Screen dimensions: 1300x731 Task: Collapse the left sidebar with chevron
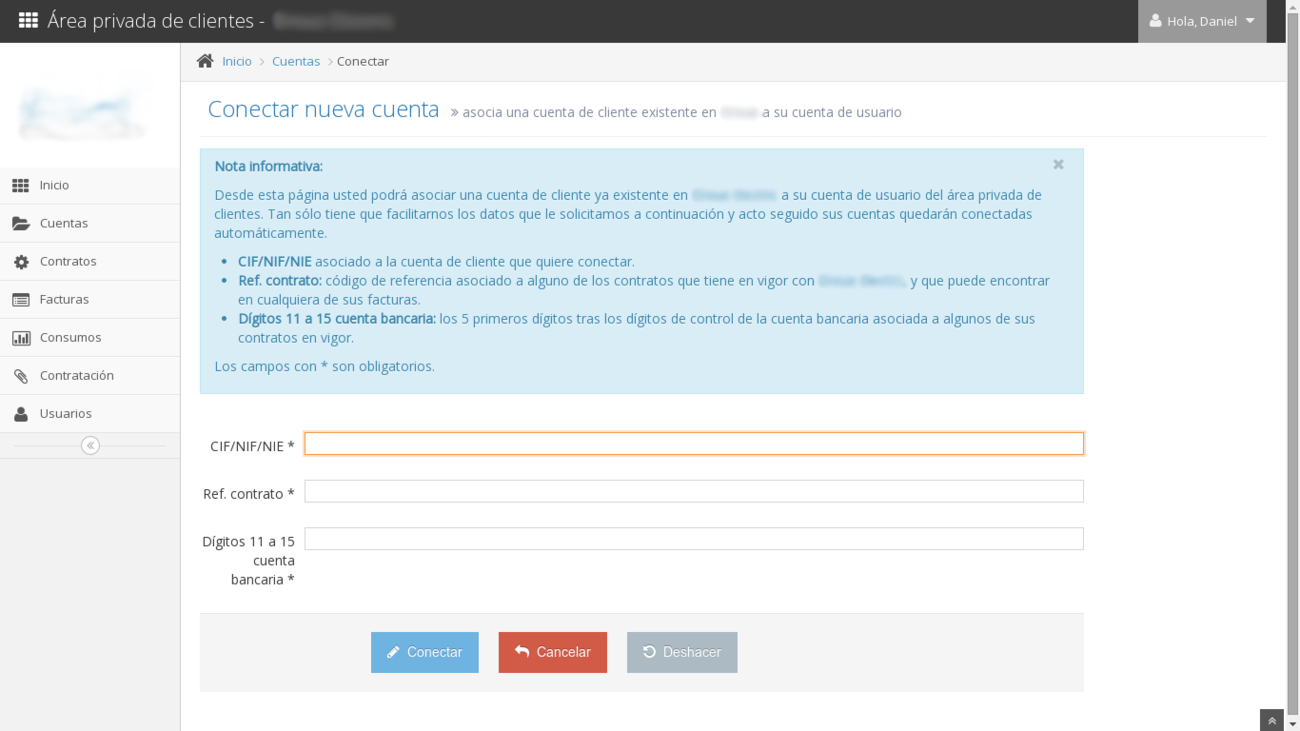click(x=90, y=445)
